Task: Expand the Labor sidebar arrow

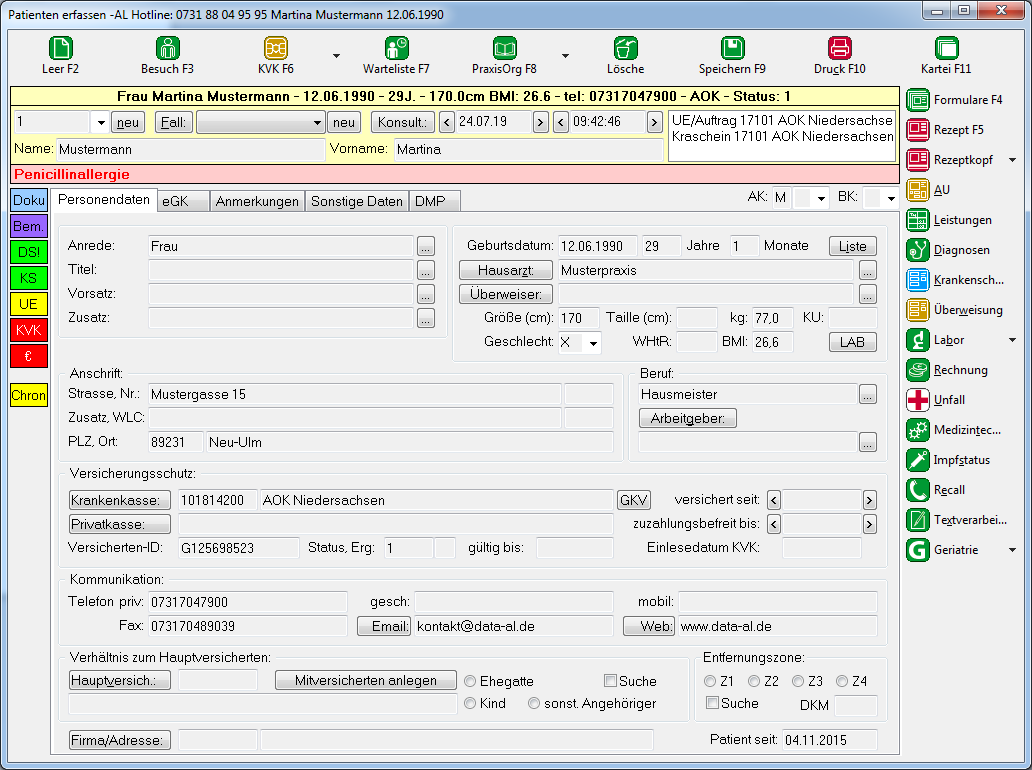Action: (x=1012, y=340)
